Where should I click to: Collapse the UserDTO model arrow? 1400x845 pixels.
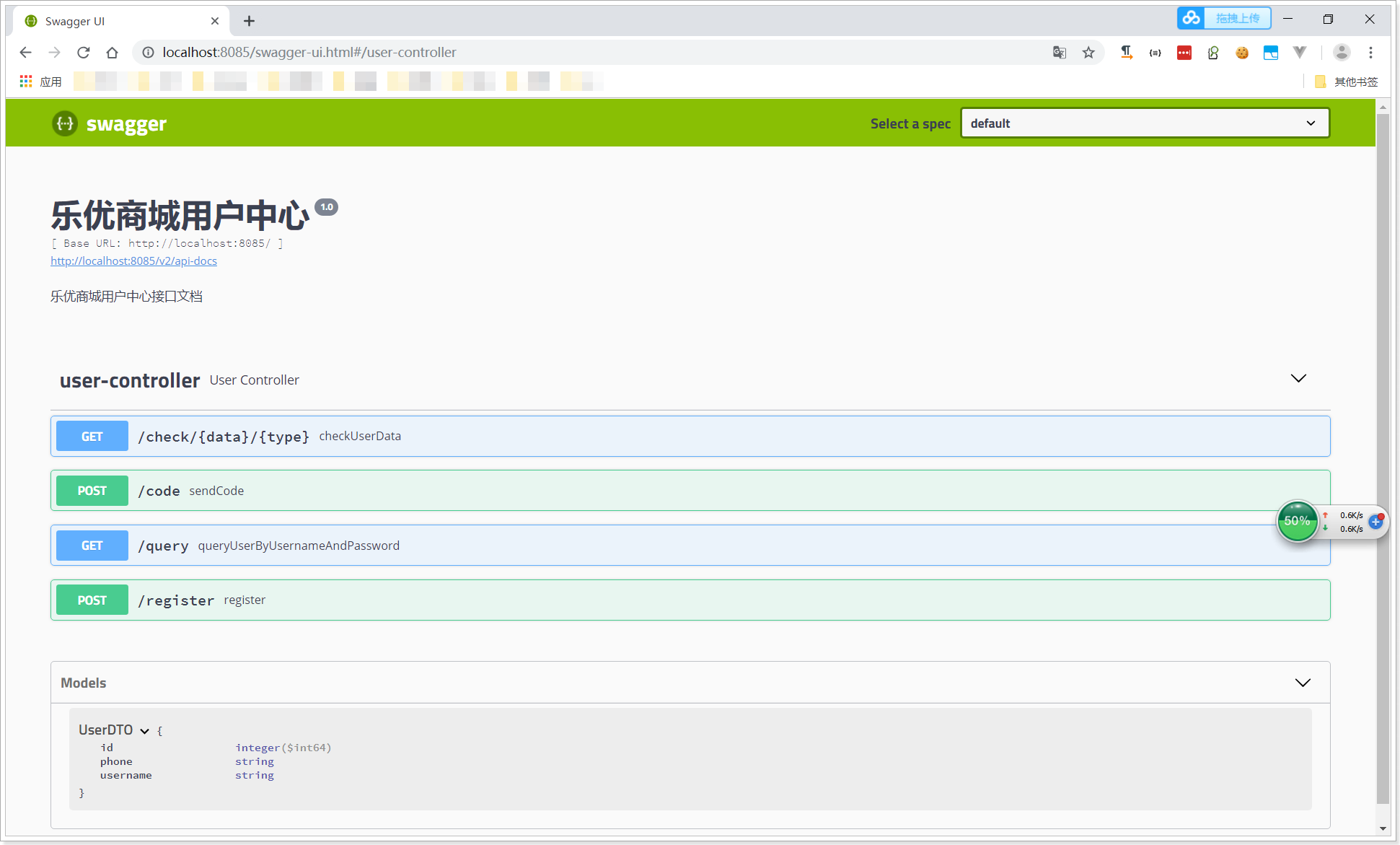click(x=144, y=731)
